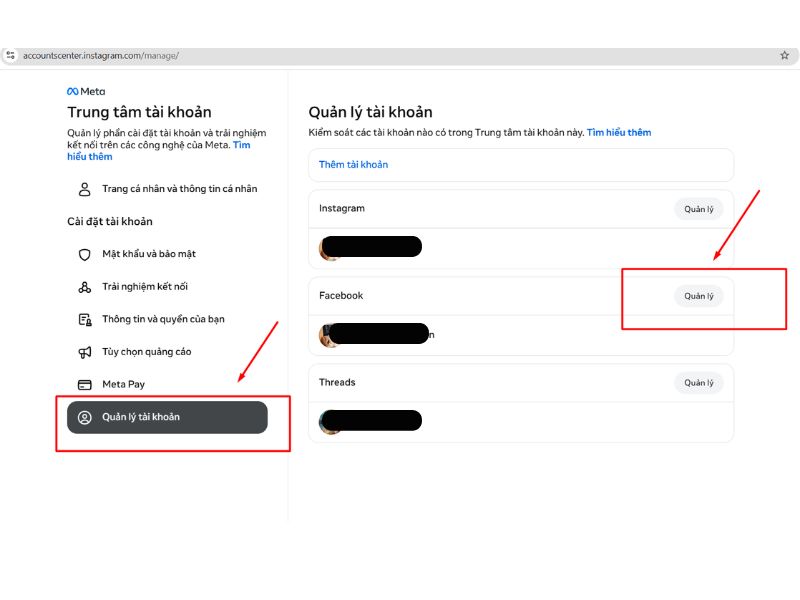
Task: Click the Trung tâm tài khoản heading
Action: click(x=139, y=112)
